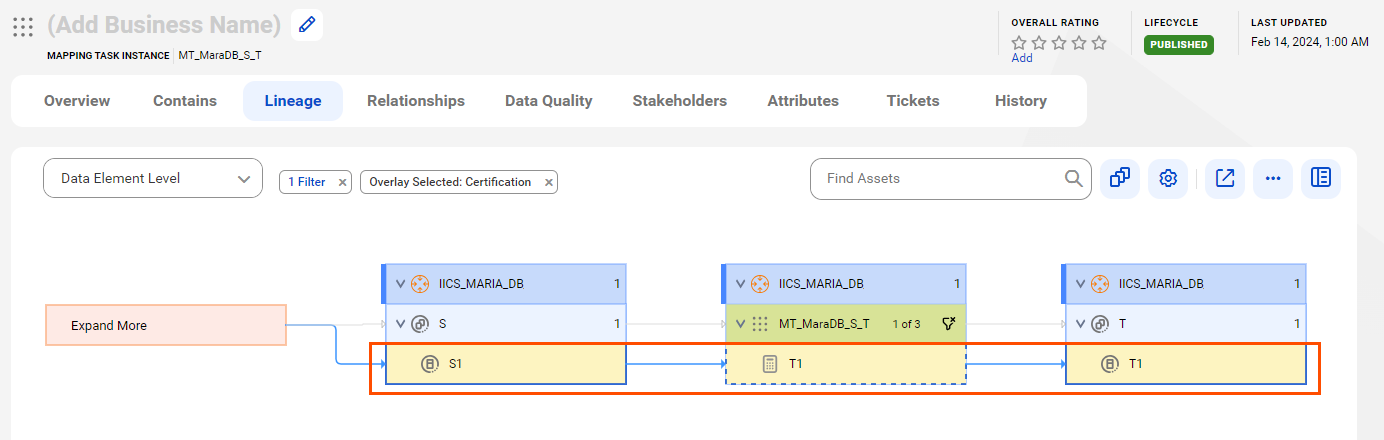Remove the 1 Filter chip
1384x440 pixels.
(x=342, y=182)
